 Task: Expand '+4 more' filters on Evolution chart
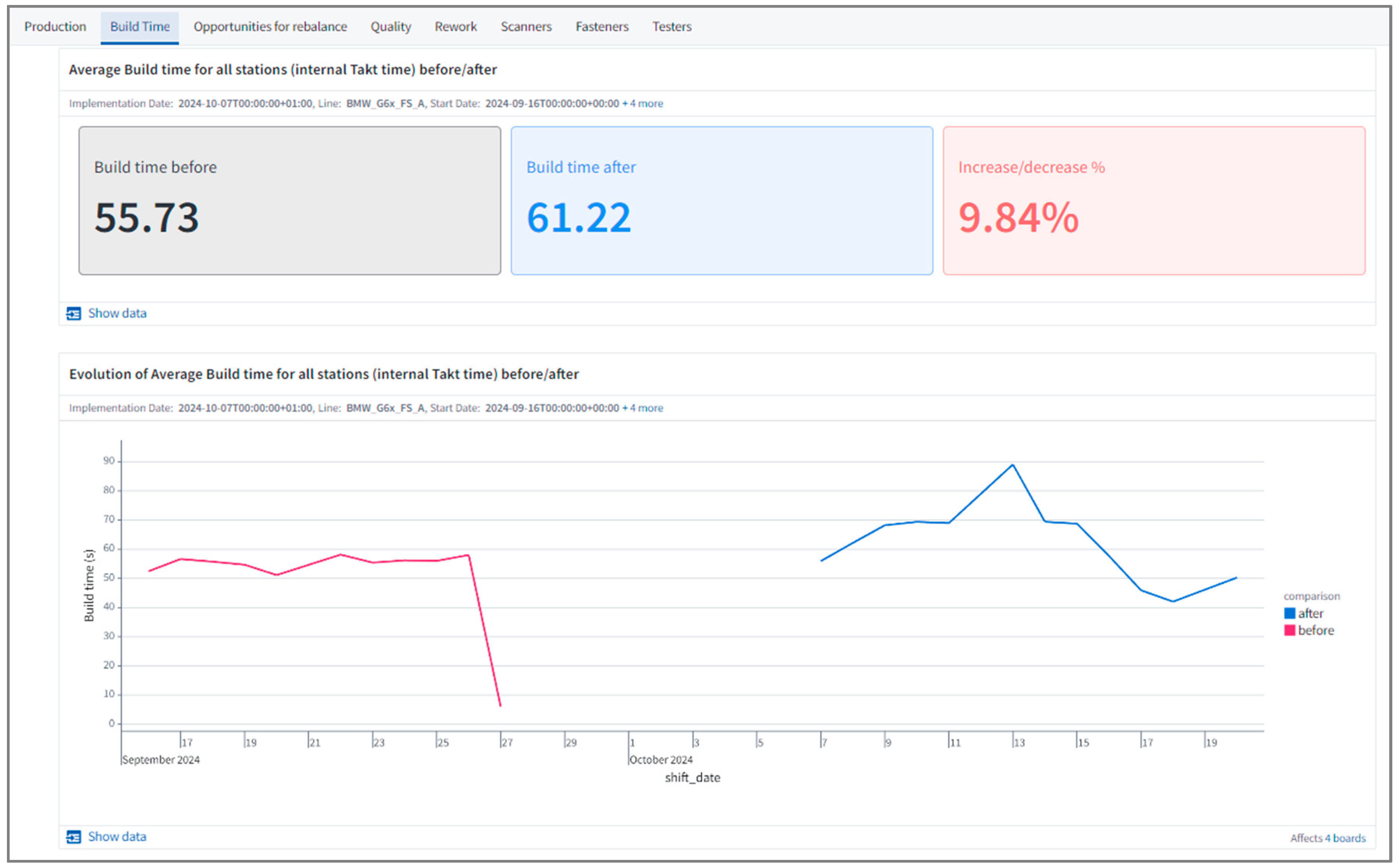[643, 408]
